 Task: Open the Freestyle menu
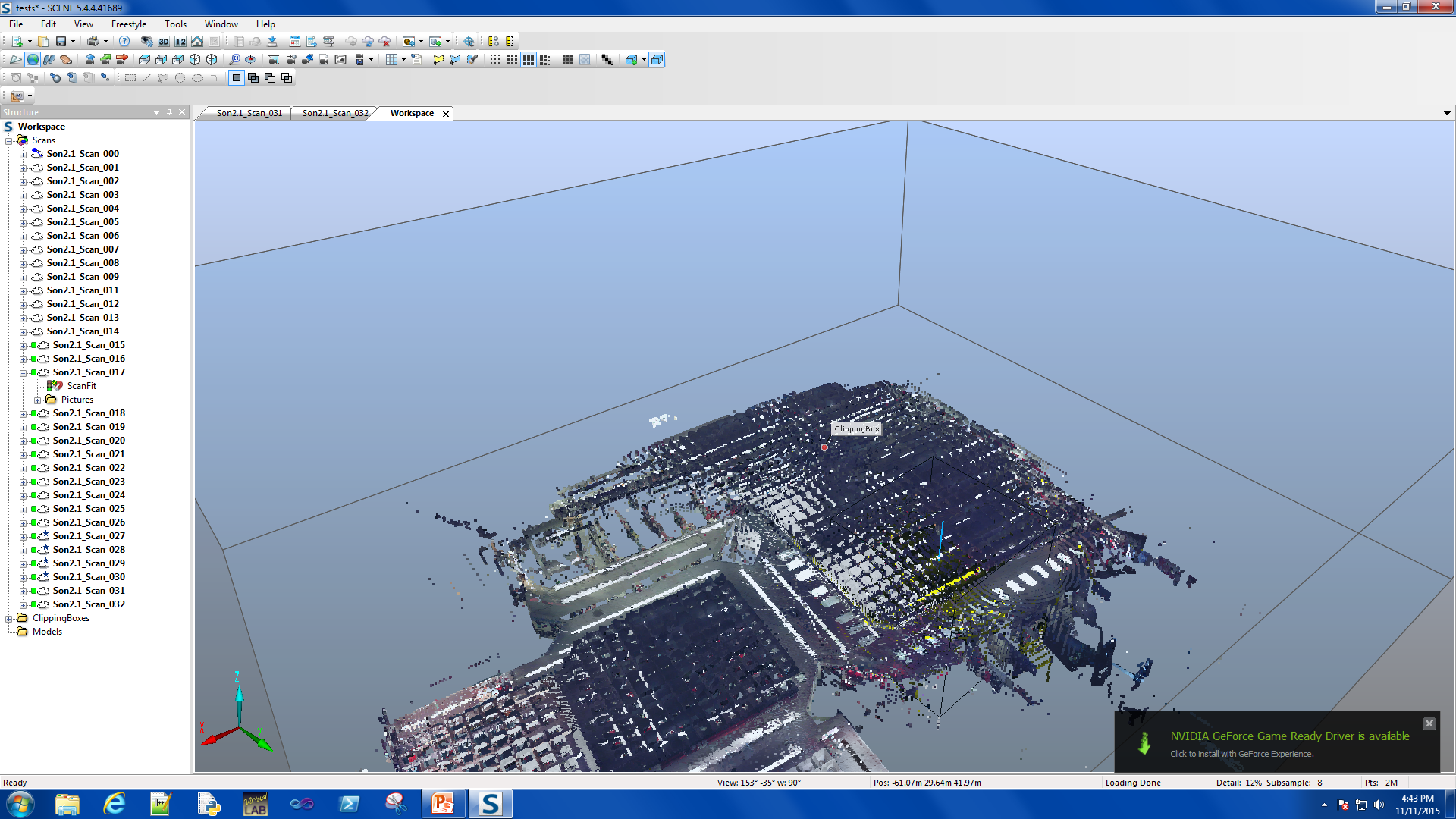[x=128, y=24]
